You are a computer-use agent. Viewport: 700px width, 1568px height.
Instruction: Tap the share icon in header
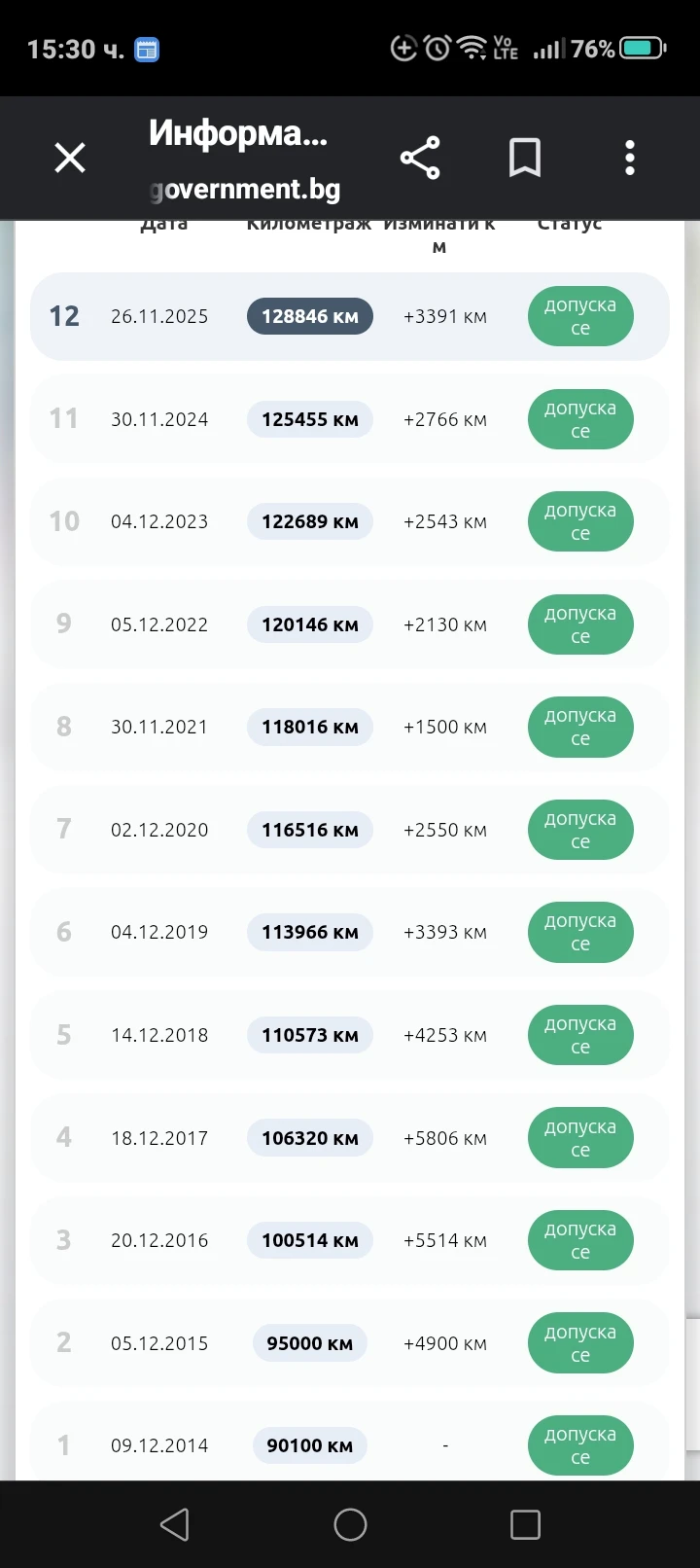click(420, 158)
